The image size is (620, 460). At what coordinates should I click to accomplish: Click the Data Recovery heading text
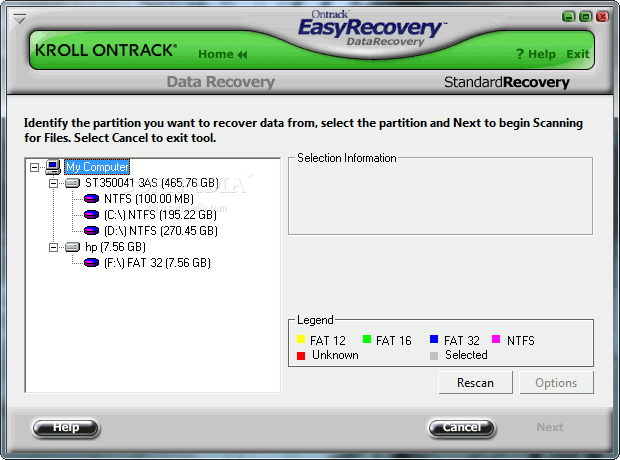(x=221, y=82)
